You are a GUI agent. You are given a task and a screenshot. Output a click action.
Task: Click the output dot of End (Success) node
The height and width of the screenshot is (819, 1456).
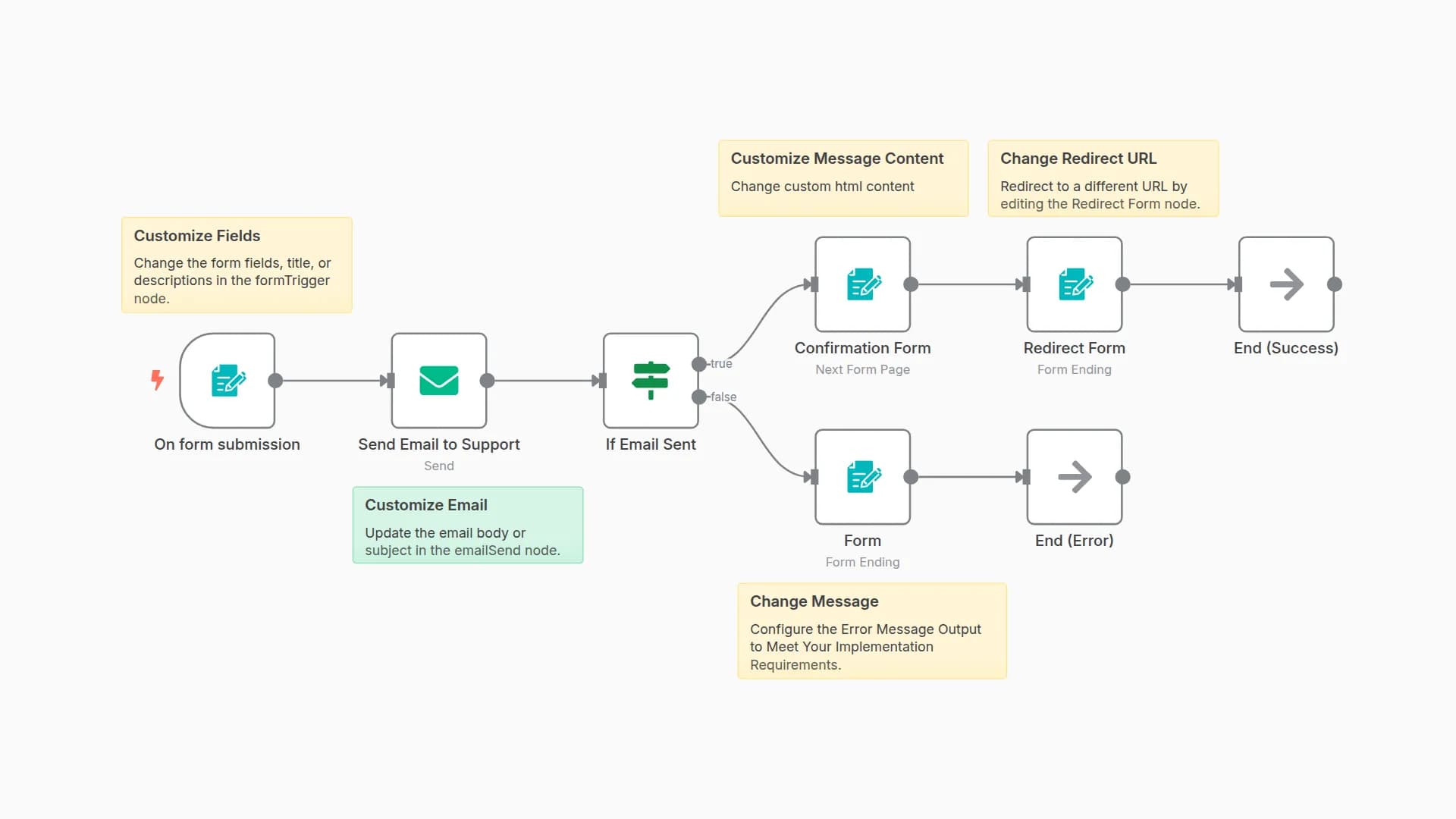pyautogui.click(x=1335, y=284)
